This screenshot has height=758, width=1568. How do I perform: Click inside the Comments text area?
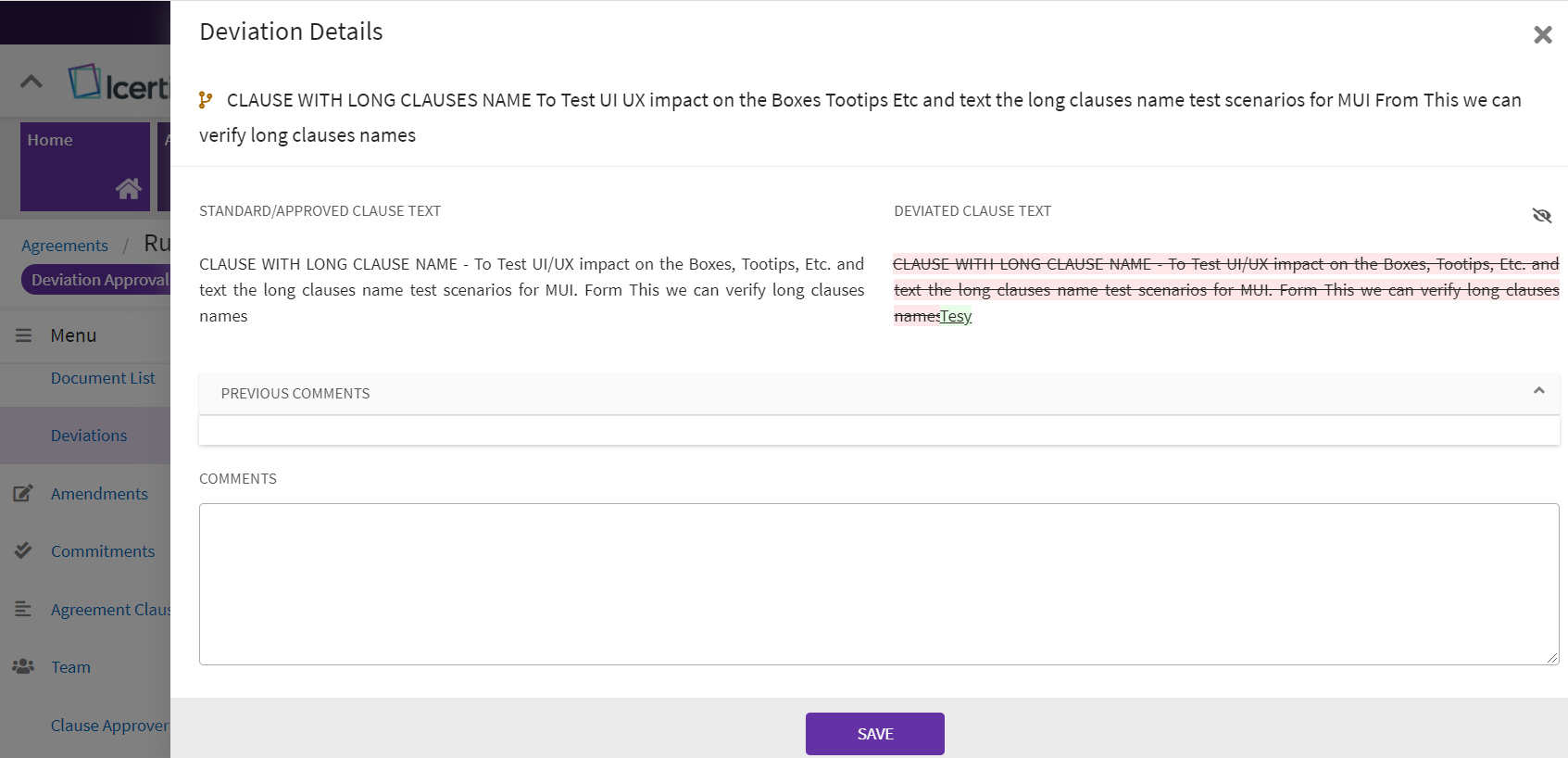(878, 584)
